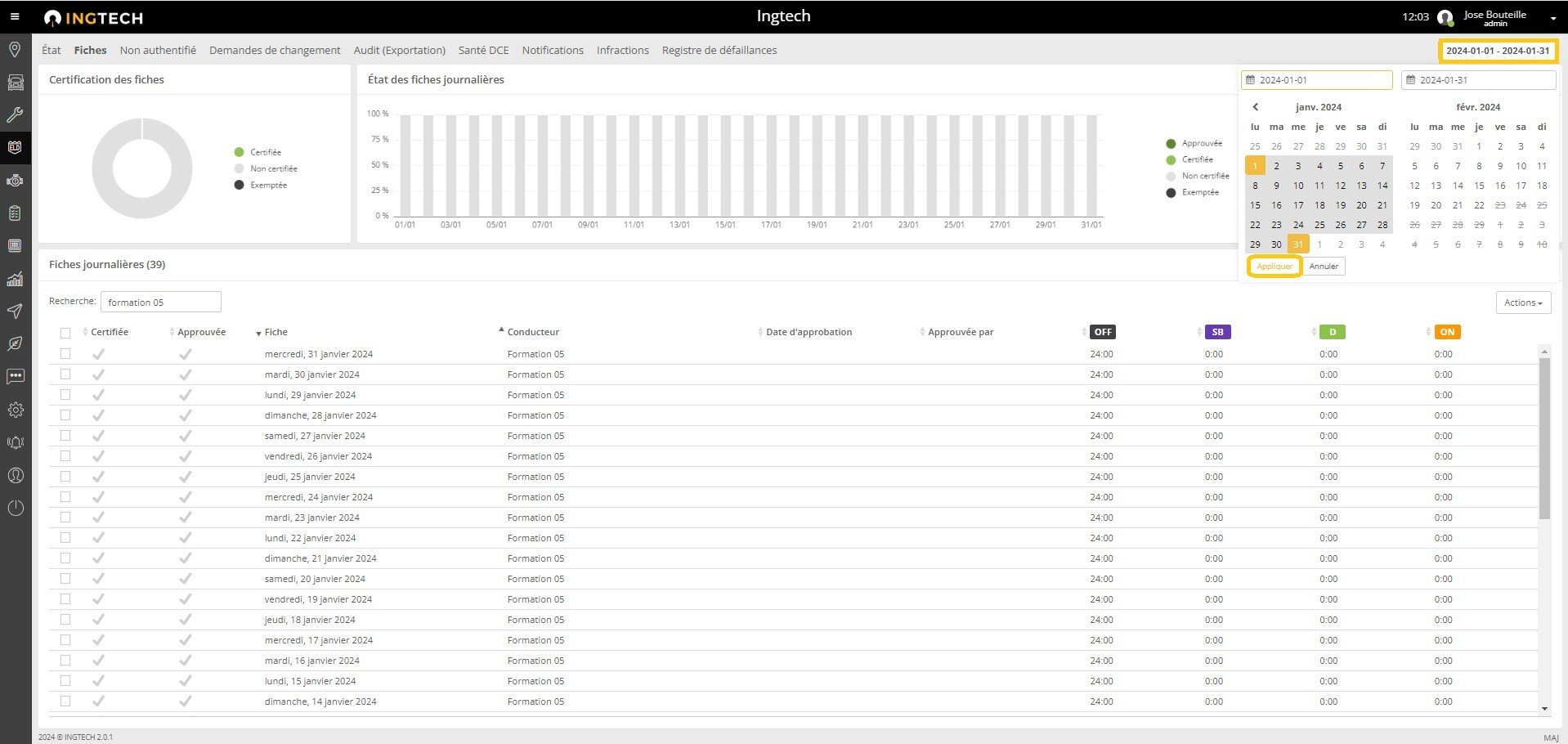This screenshot has height=744, width=1568.
Task: Check the row for mercredi, 31 janvier 2024
Action: [x=65, y=353]
